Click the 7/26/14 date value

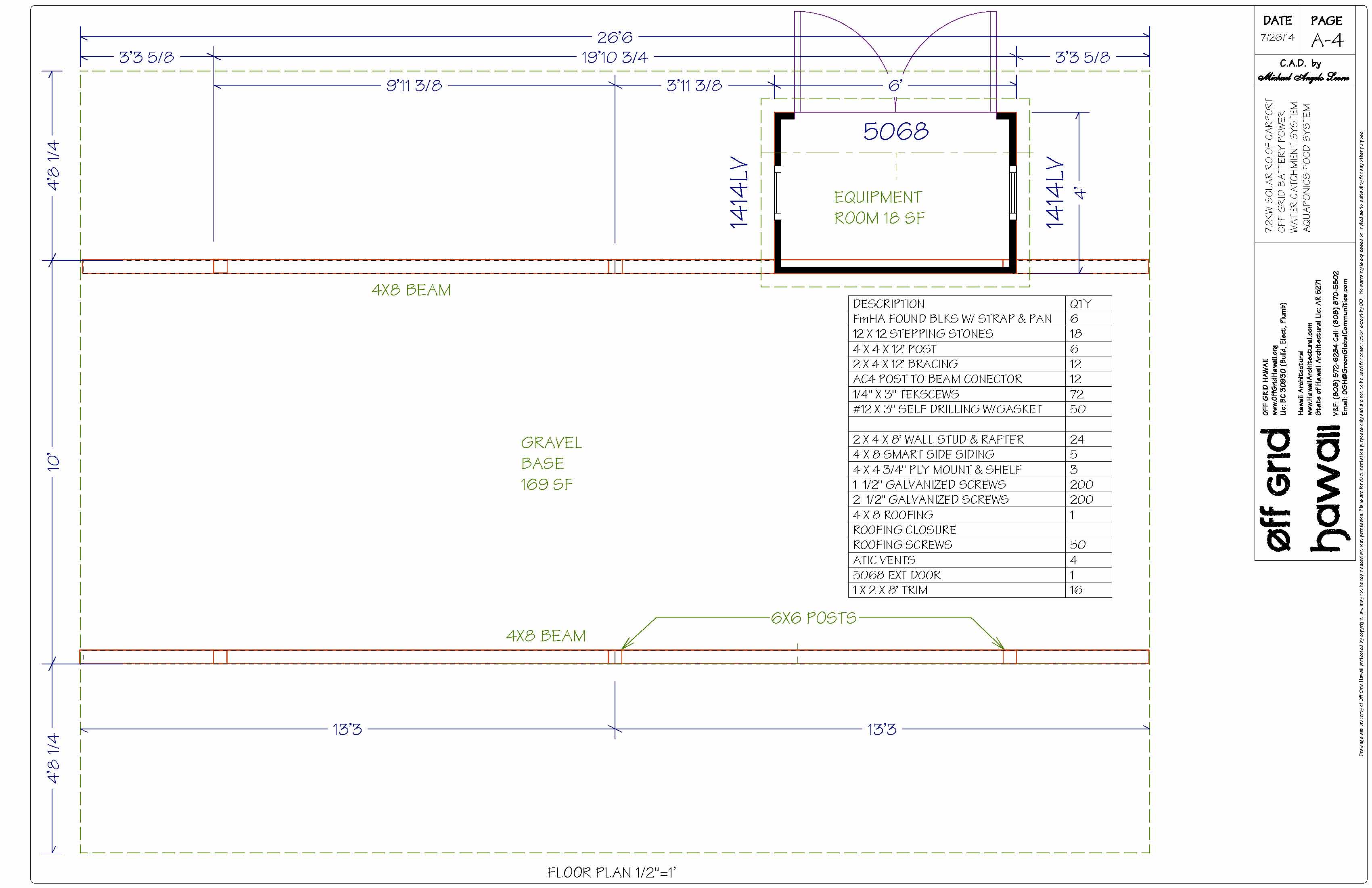click(1277, 38)
